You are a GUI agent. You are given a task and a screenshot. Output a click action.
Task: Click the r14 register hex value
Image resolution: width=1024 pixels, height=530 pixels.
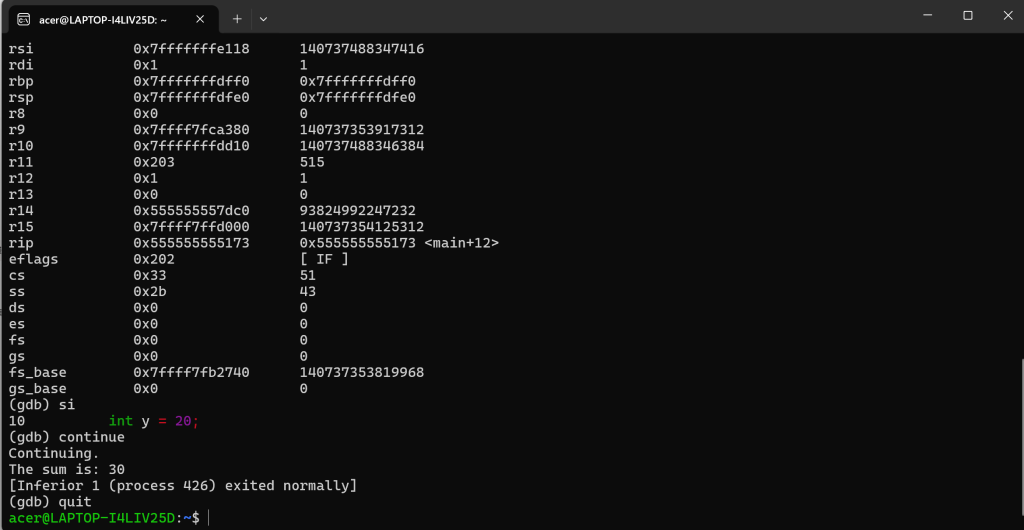pyautogui.click(x=191, y=211)
